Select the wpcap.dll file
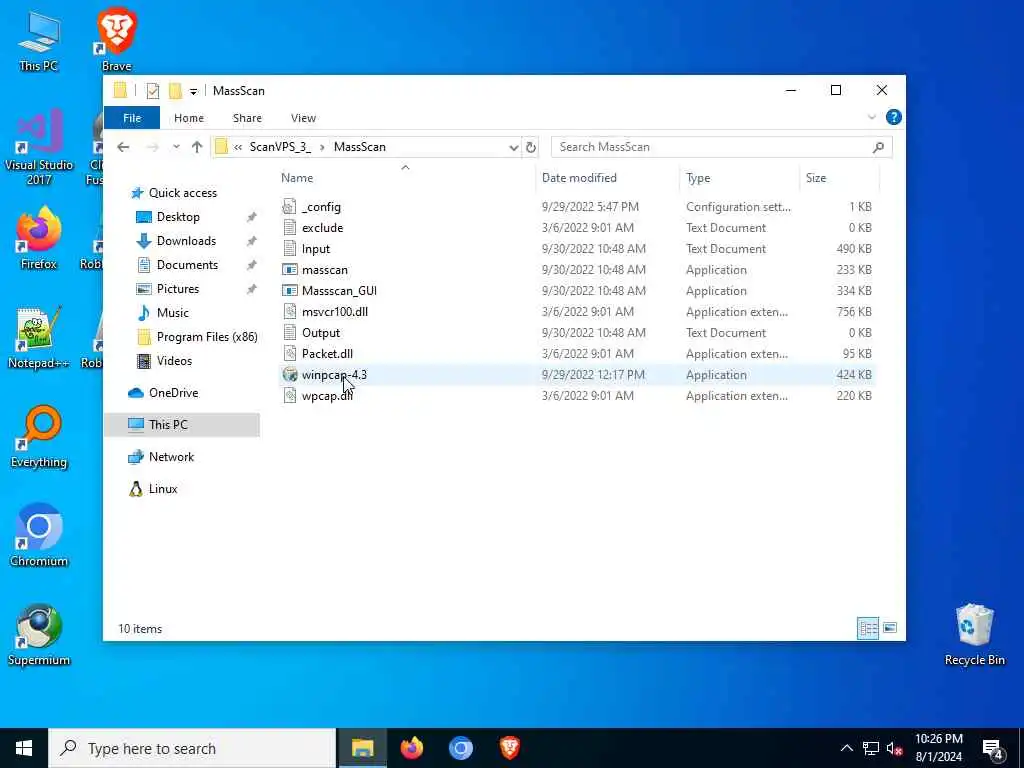 pyautogui.click(x=327, y=396)
